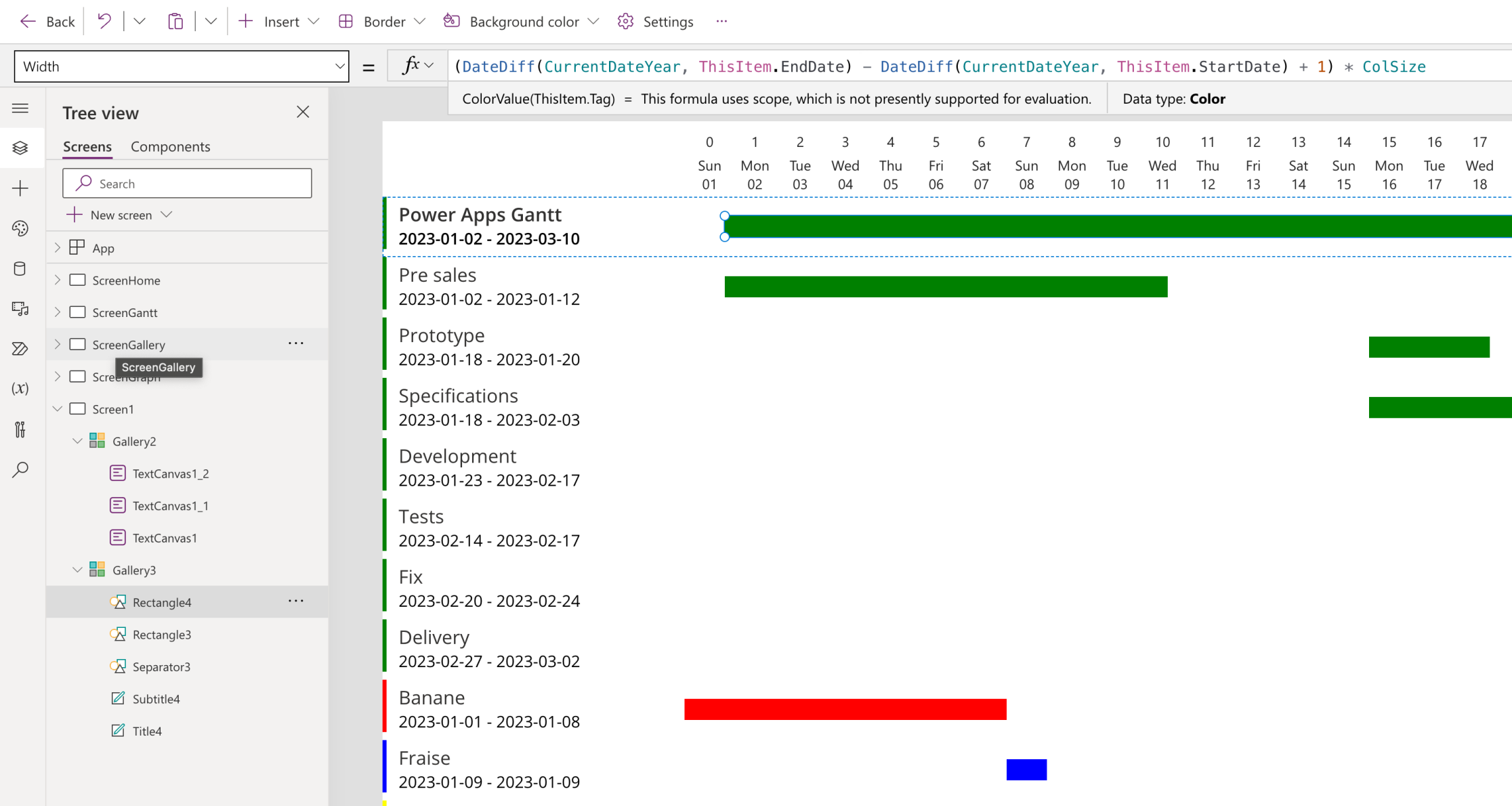Image resolution: width=1512 pixels, height=806 pixels.
Task: Click the toolbar more options ellipsis
Action: coord(721,22)
